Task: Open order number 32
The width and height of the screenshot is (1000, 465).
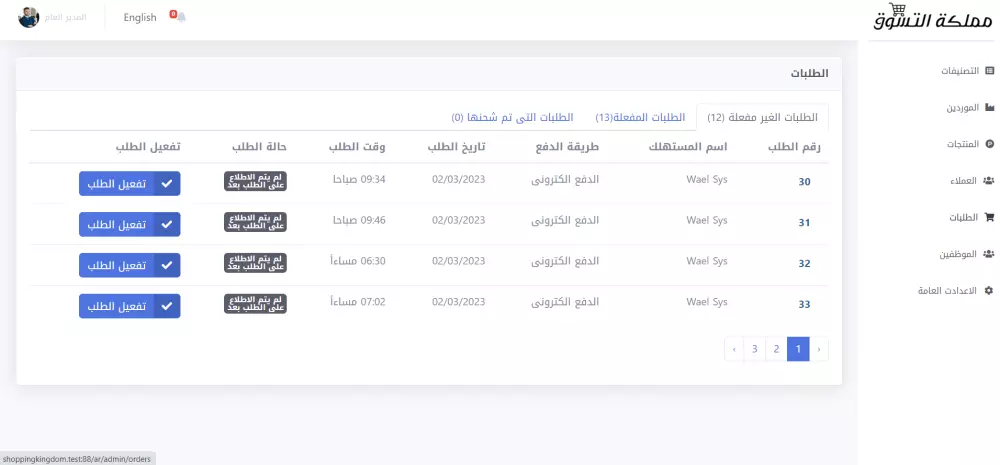Action: [x=804, y=263]
